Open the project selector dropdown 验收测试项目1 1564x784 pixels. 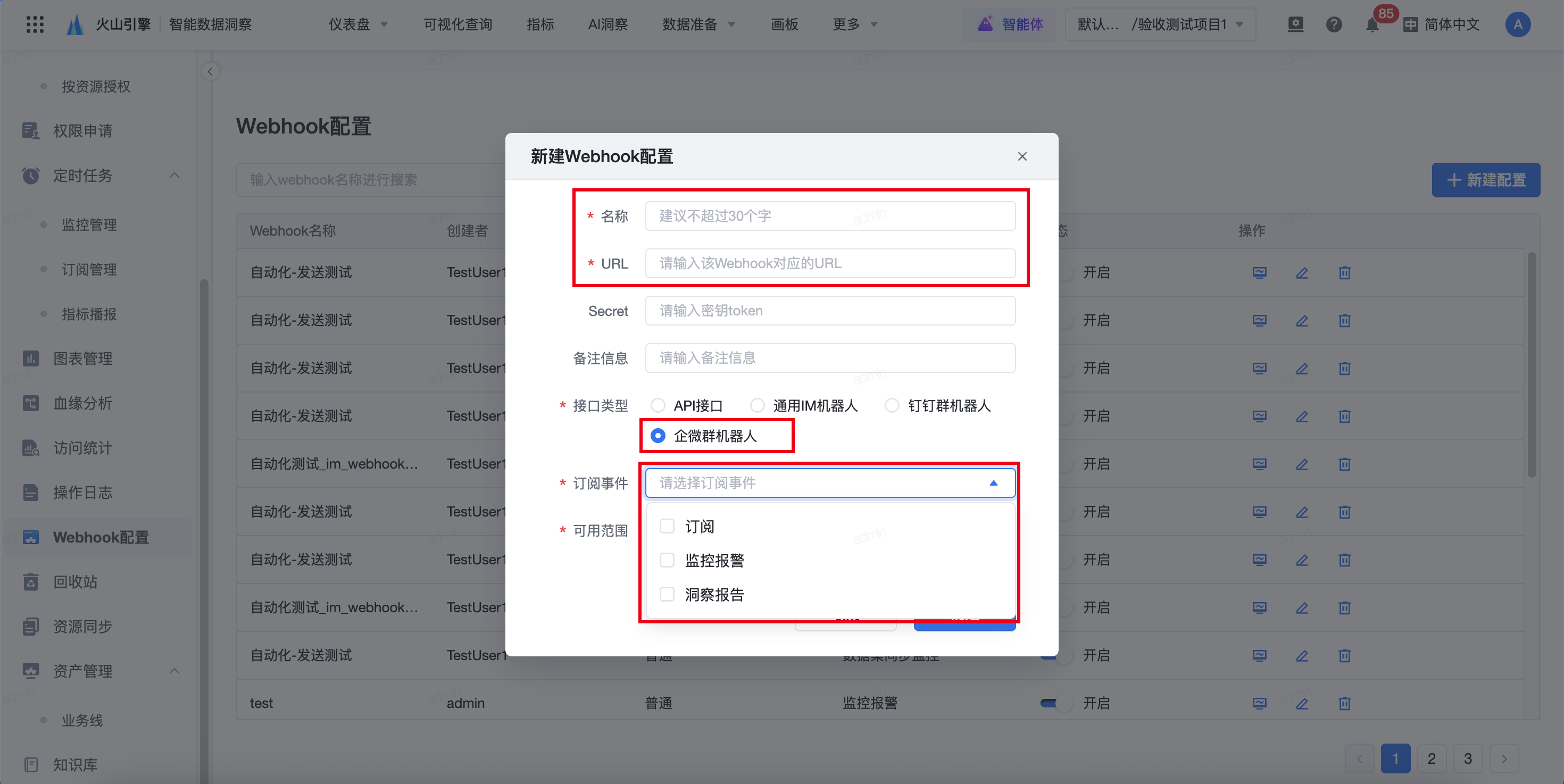click(x=1160, y=25)
